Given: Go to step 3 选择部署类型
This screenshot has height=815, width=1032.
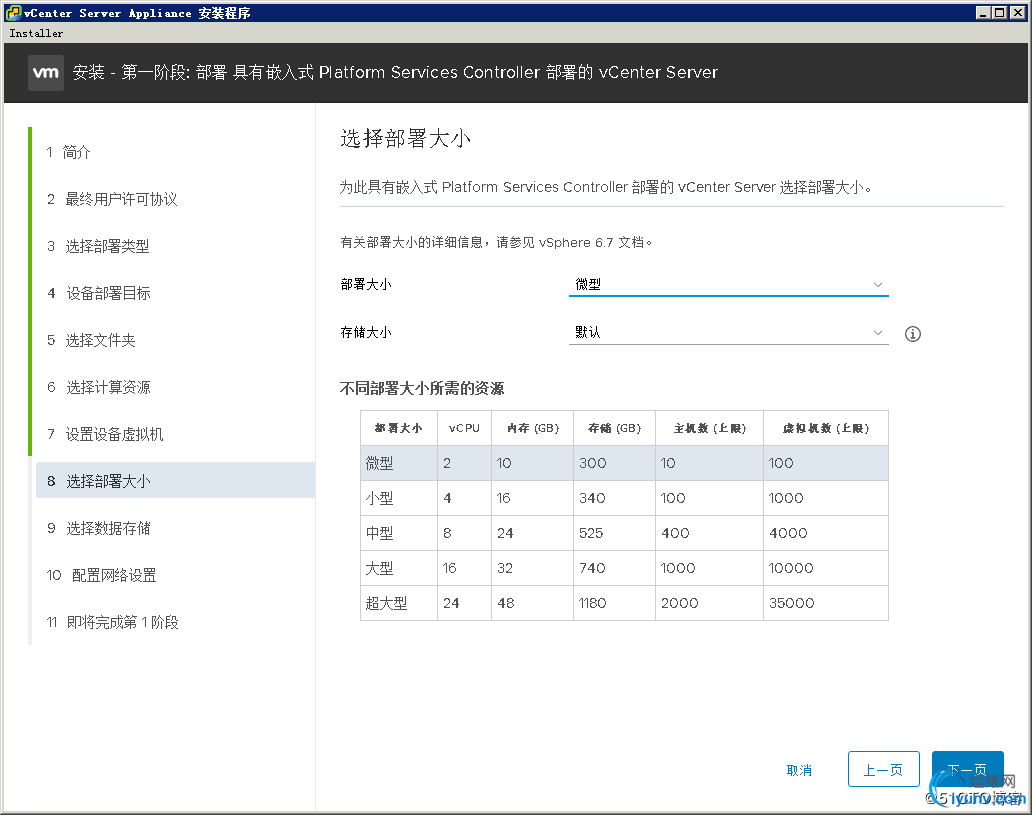Looking at the screenshot, I should point(98,246).
